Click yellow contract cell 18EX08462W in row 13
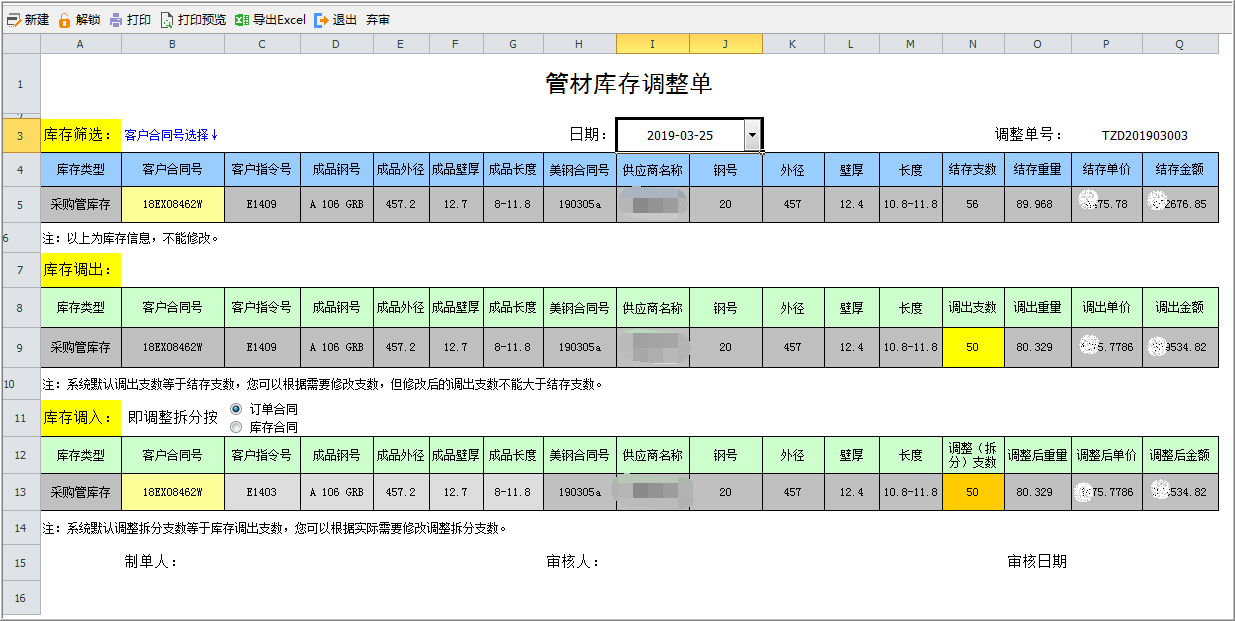 point(173,492)
